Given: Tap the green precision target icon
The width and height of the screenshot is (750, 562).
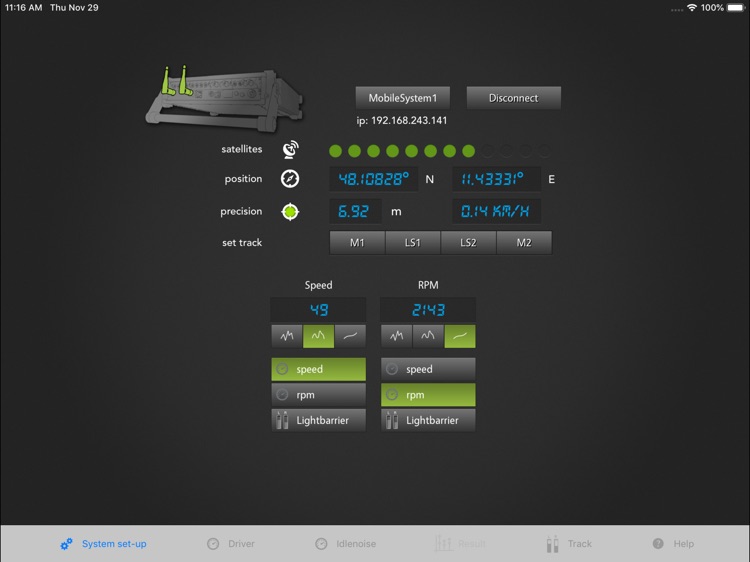Looking at the screenshot, I should pyautogui.click(x=290, y=211).
